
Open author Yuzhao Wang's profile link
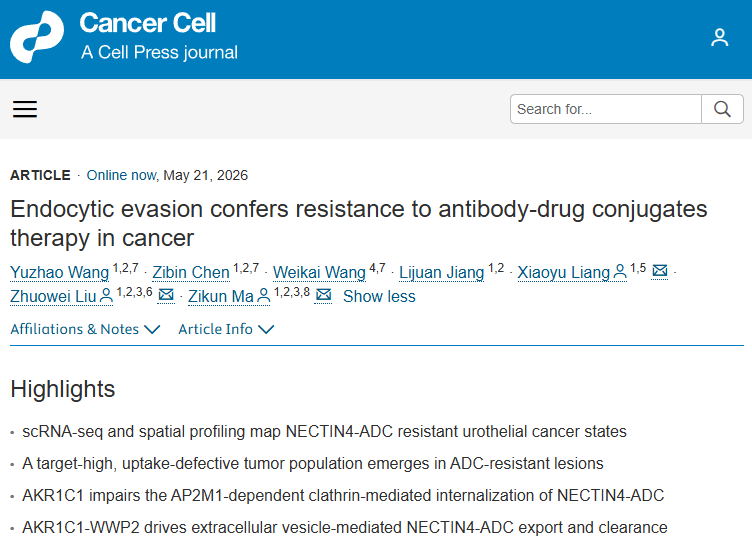(59, 272)
